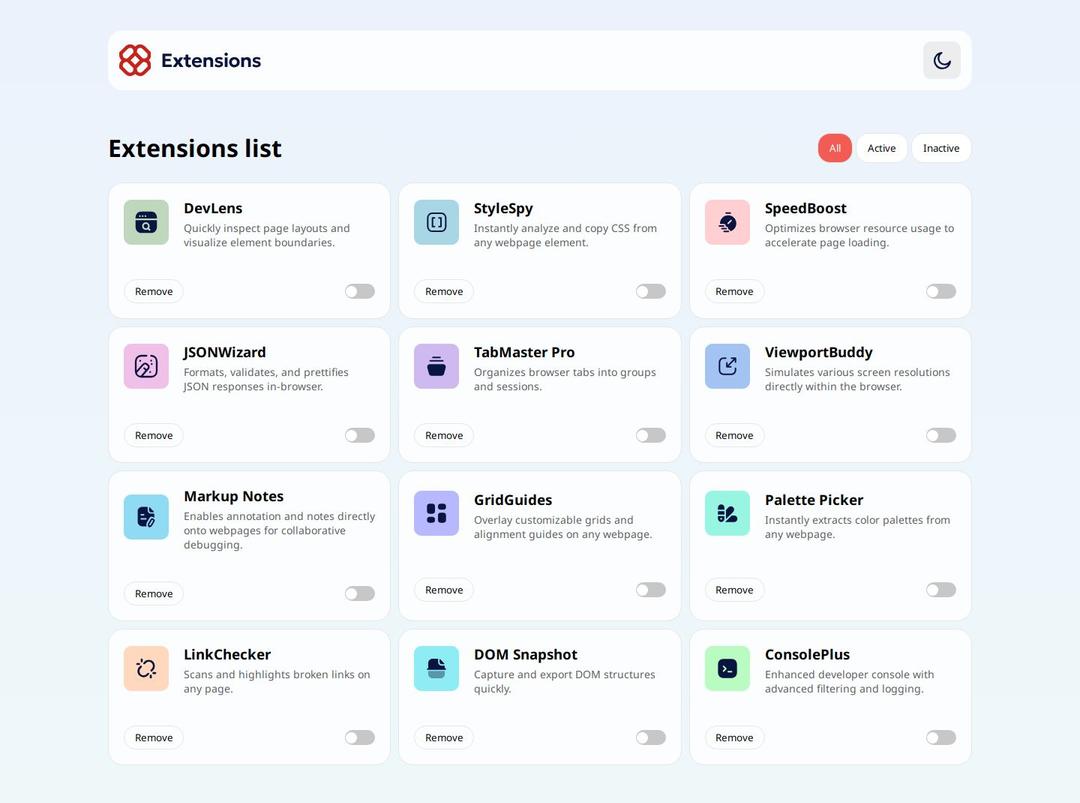1080x803 pixels.
Task: Click the SpeedBoost stopwatch icon
Action: [x=727, y=222]
